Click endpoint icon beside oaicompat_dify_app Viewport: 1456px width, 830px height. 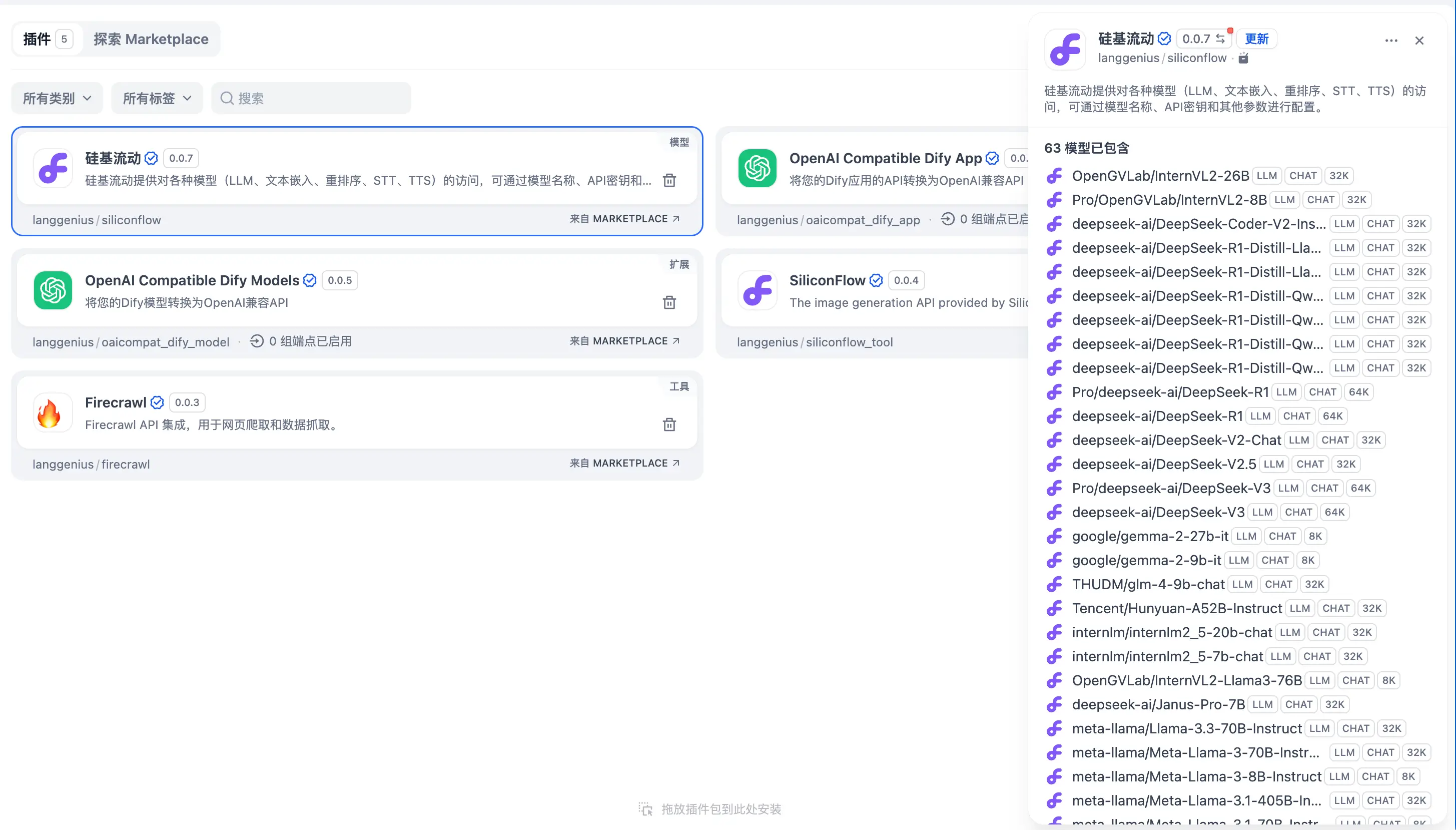pos(948,219)
